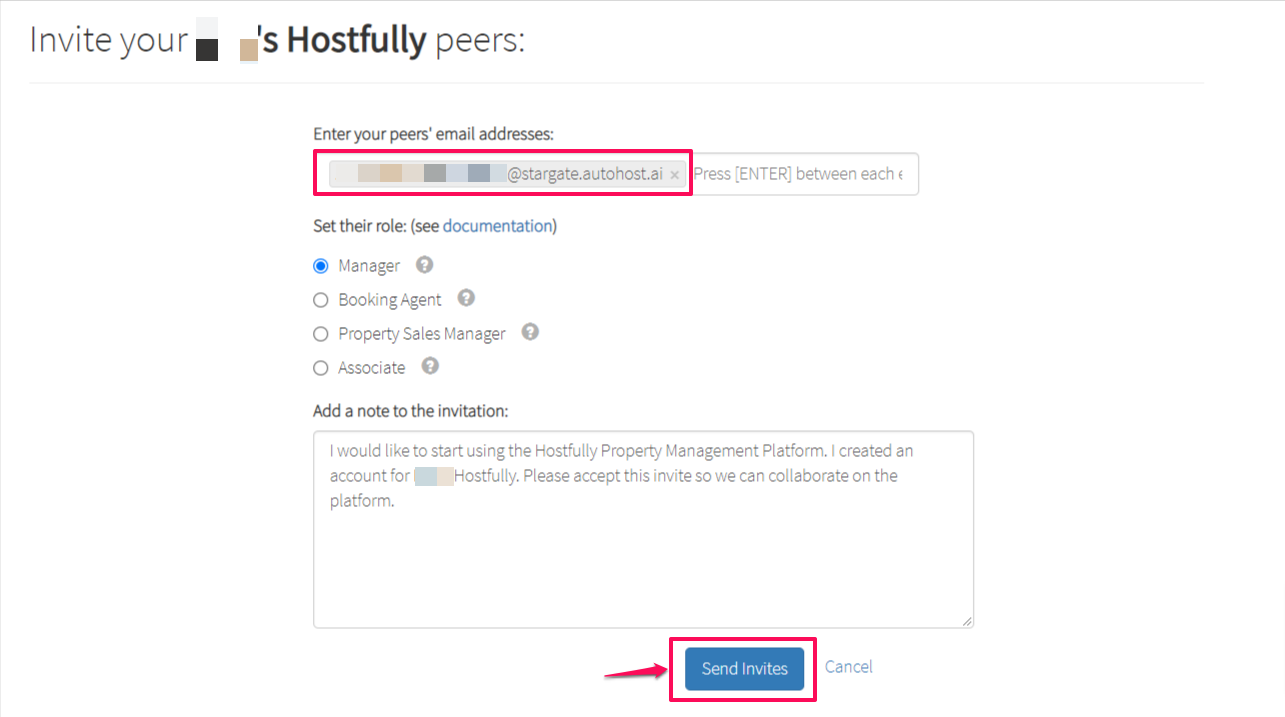Select the Manager radio button

pos(320,265)
